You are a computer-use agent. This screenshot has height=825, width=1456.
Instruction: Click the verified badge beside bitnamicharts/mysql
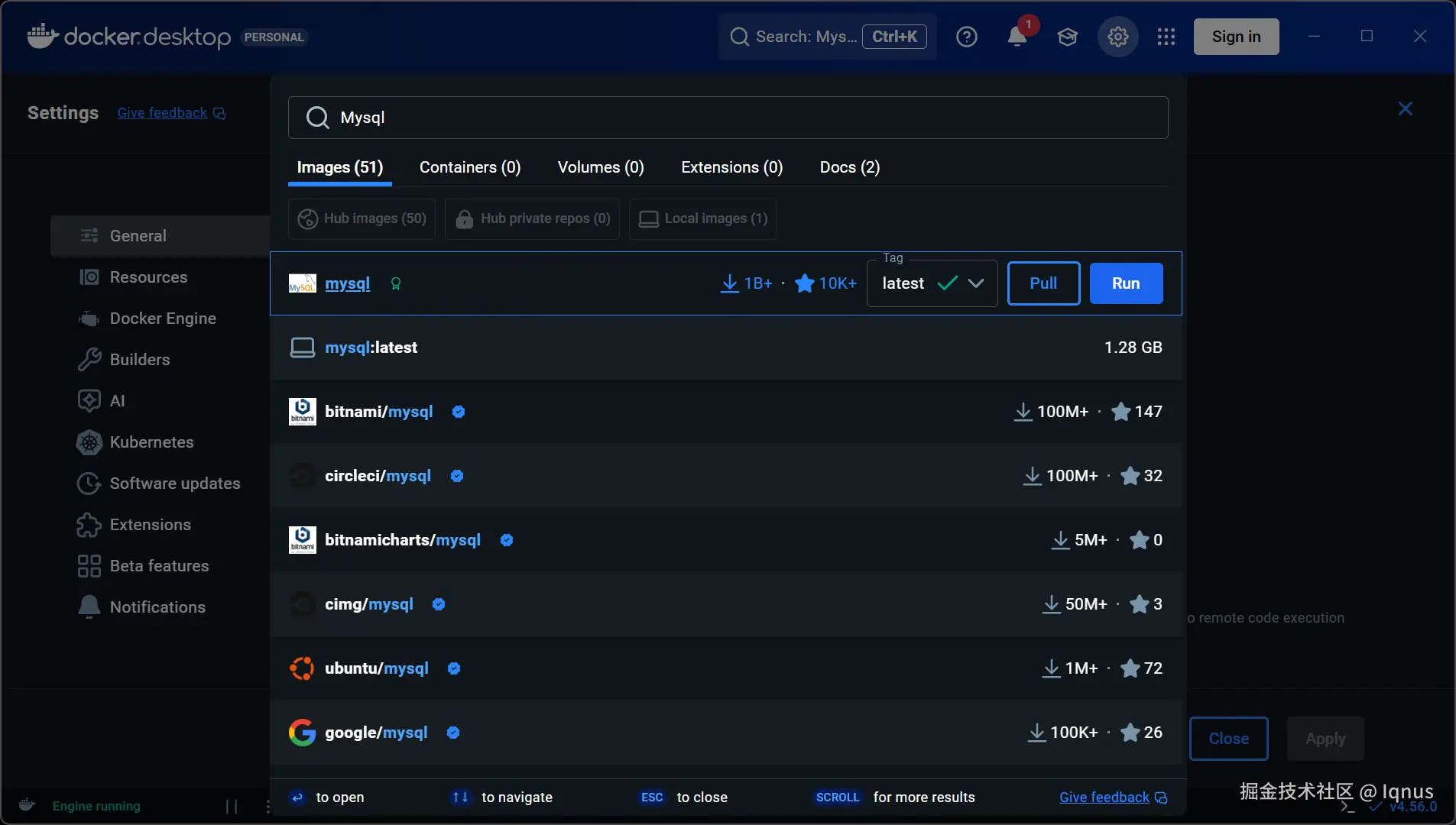click(507, 540)
